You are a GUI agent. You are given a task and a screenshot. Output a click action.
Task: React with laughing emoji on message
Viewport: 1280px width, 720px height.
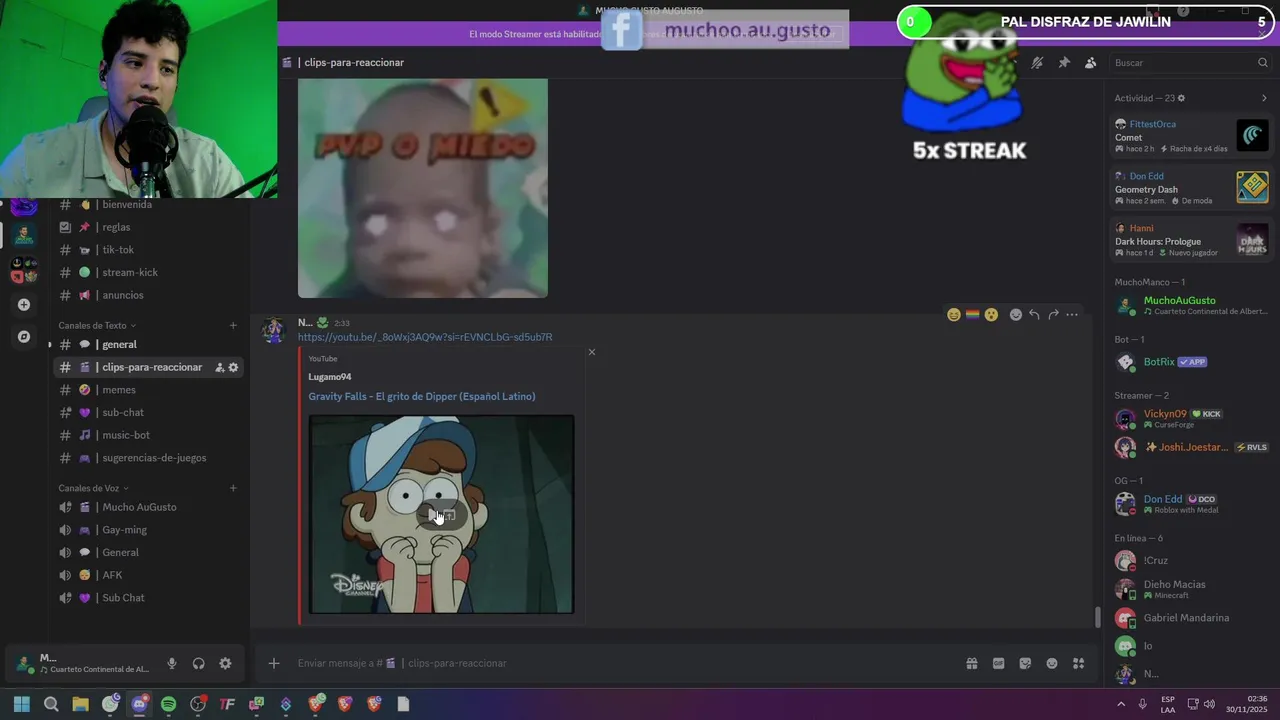point(953,314)
